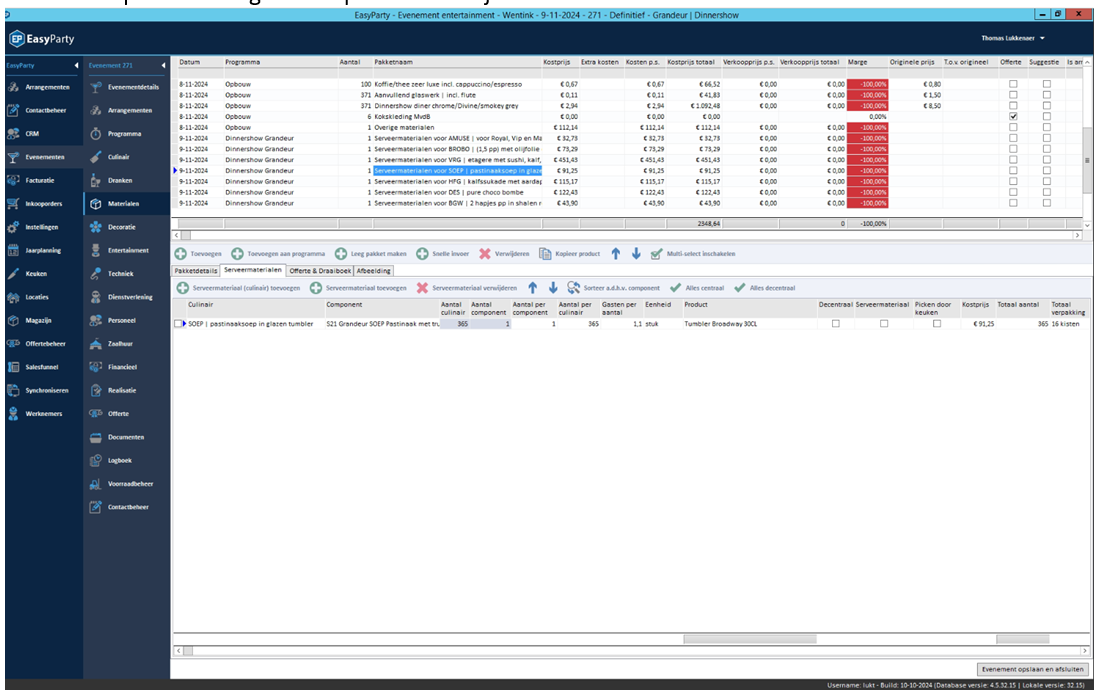Screen dimensions: 1100x695
Task: Click Serveermateriaal verwijderen
Action: [x=467, y=288]
